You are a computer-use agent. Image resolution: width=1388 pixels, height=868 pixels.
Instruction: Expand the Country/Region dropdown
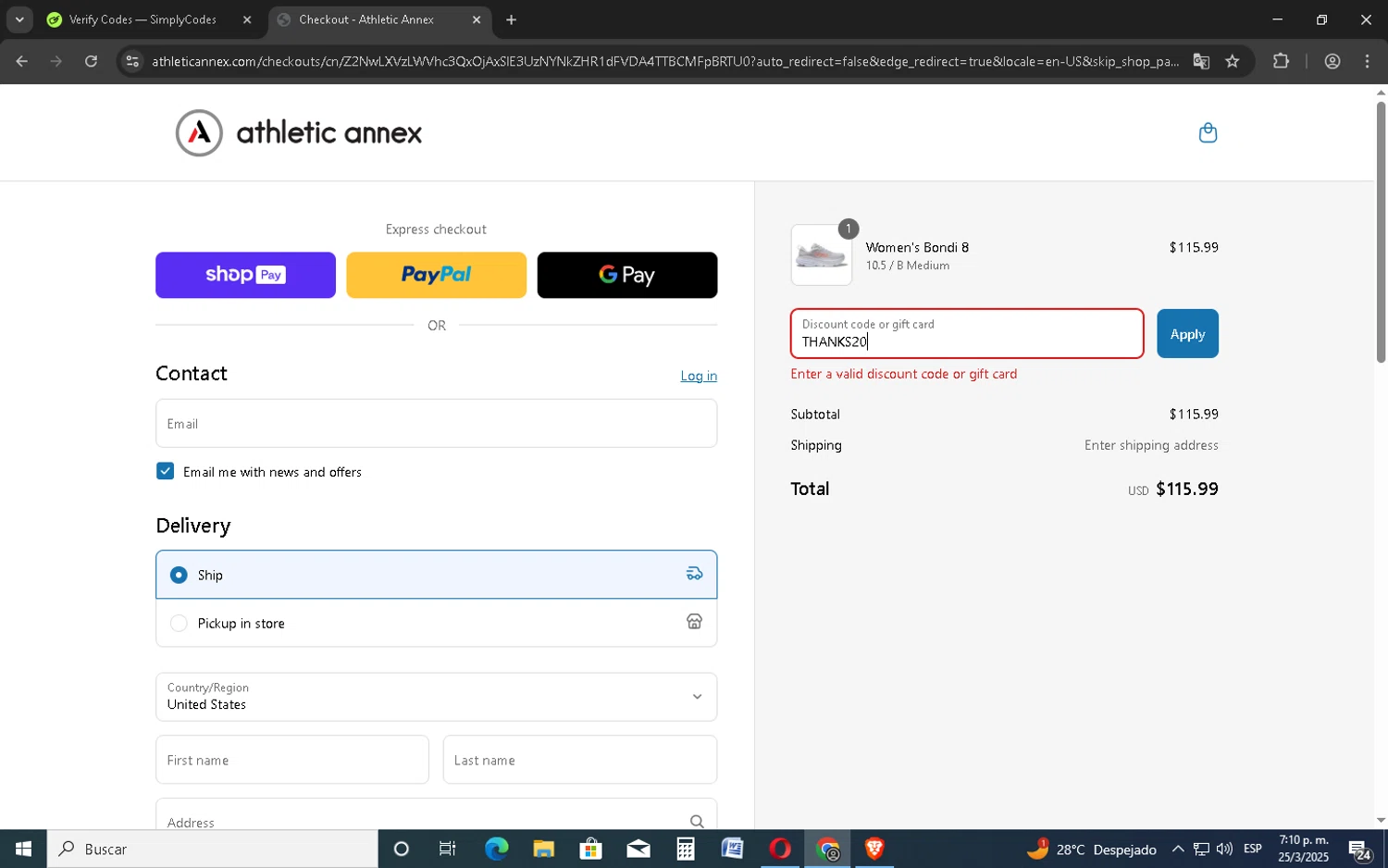coord(436,697)
